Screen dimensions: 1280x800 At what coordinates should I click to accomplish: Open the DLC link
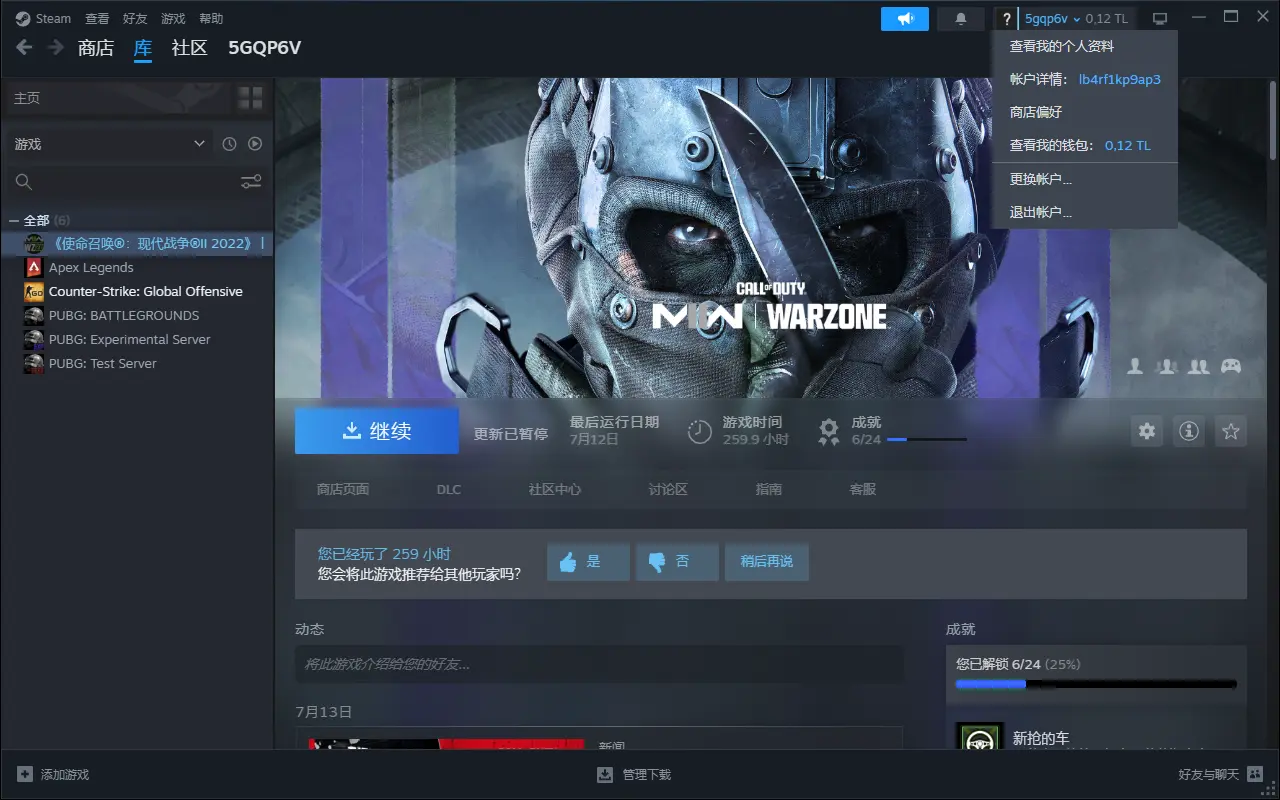(x=449, y=489)
